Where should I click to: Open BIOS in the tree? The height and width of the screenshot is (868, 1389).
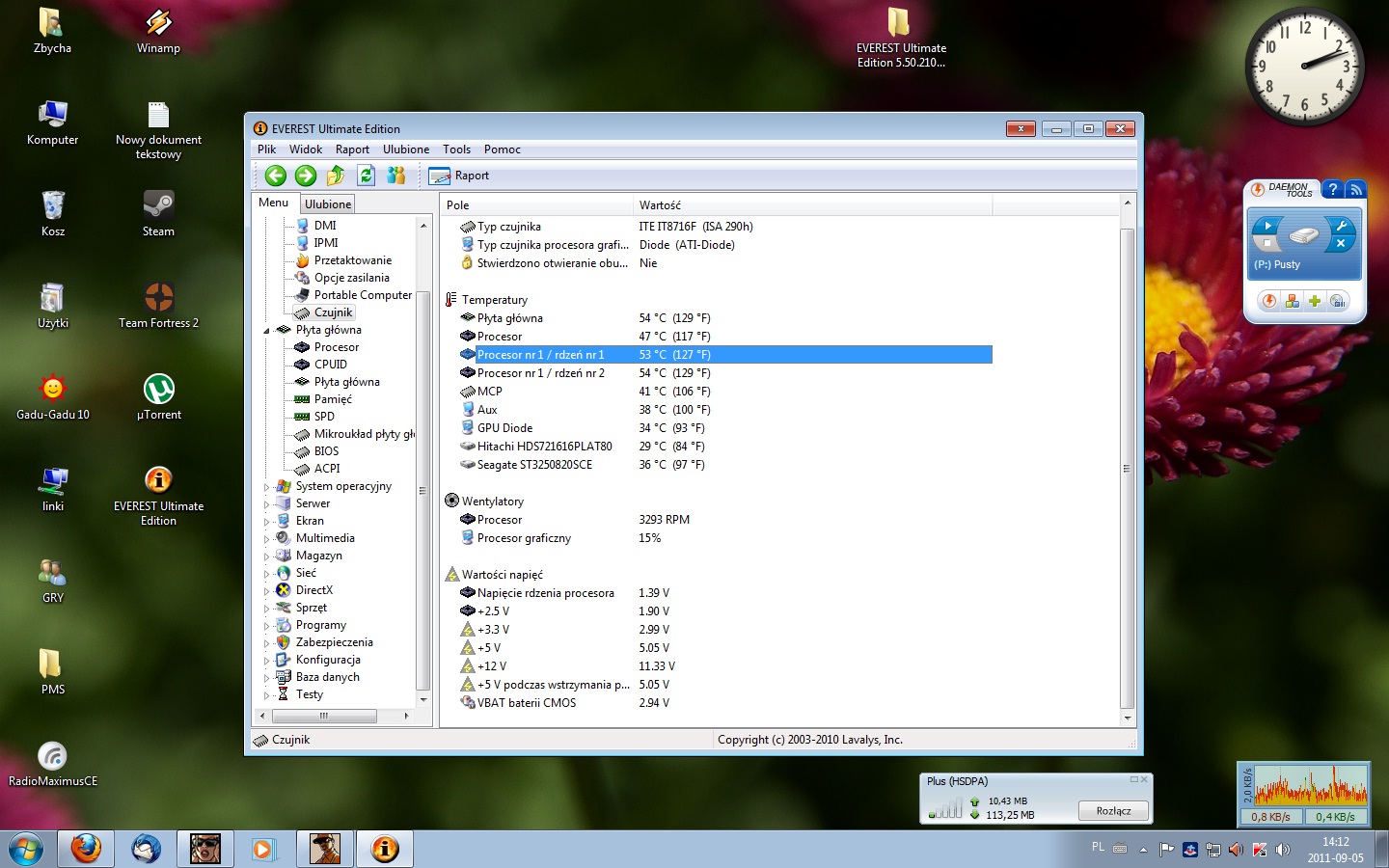pyautogui.click(x=326, y=451)
